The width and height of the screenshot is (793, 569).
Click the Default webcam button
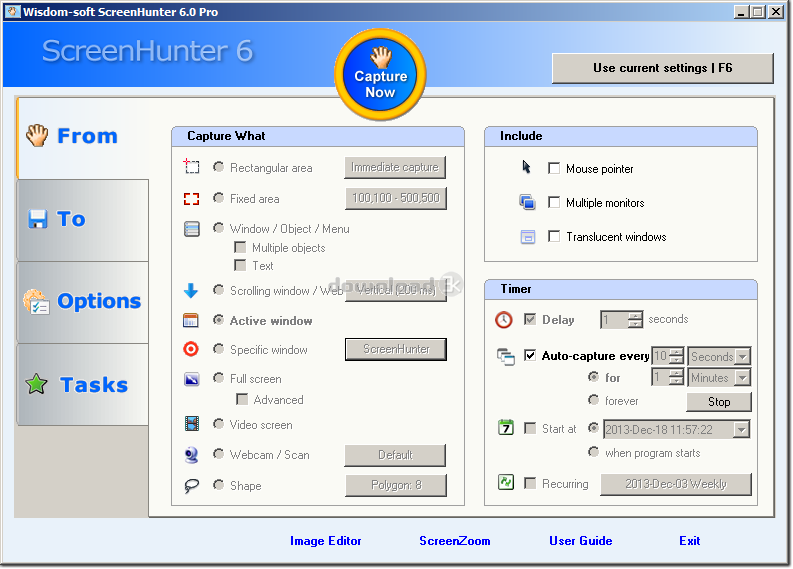pyautogui.click(x=395, y=455)
